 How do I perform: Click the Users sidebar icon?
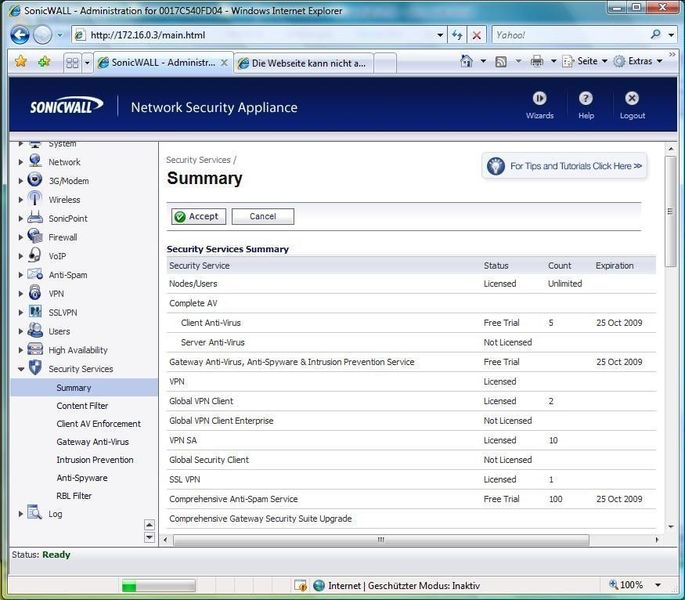pyautogui.click(x=35, y=330)
